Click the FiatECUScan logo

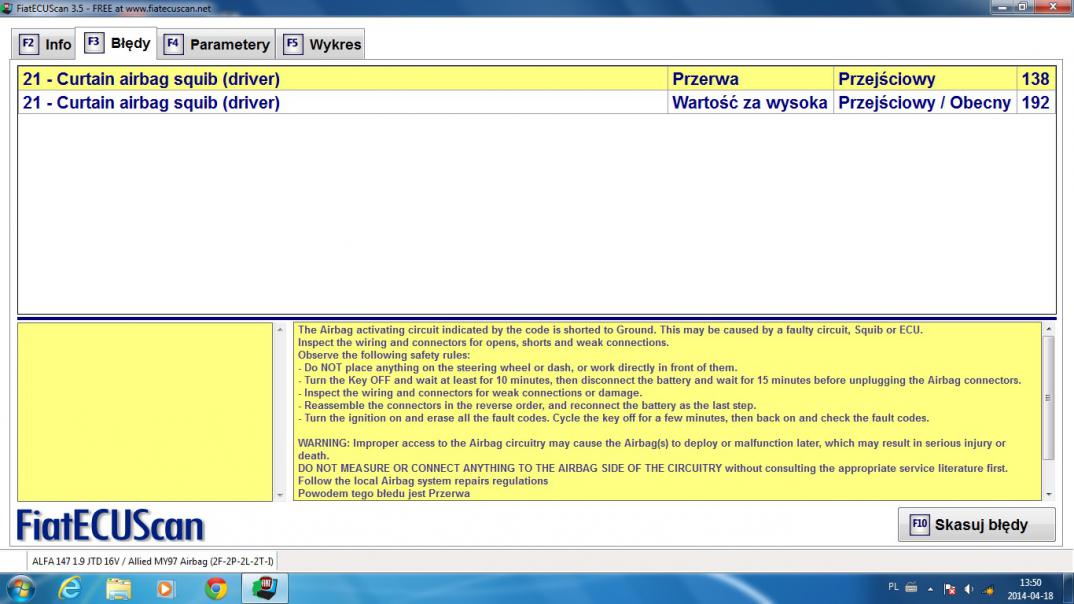pyautogui.click(x=110, y=525)
